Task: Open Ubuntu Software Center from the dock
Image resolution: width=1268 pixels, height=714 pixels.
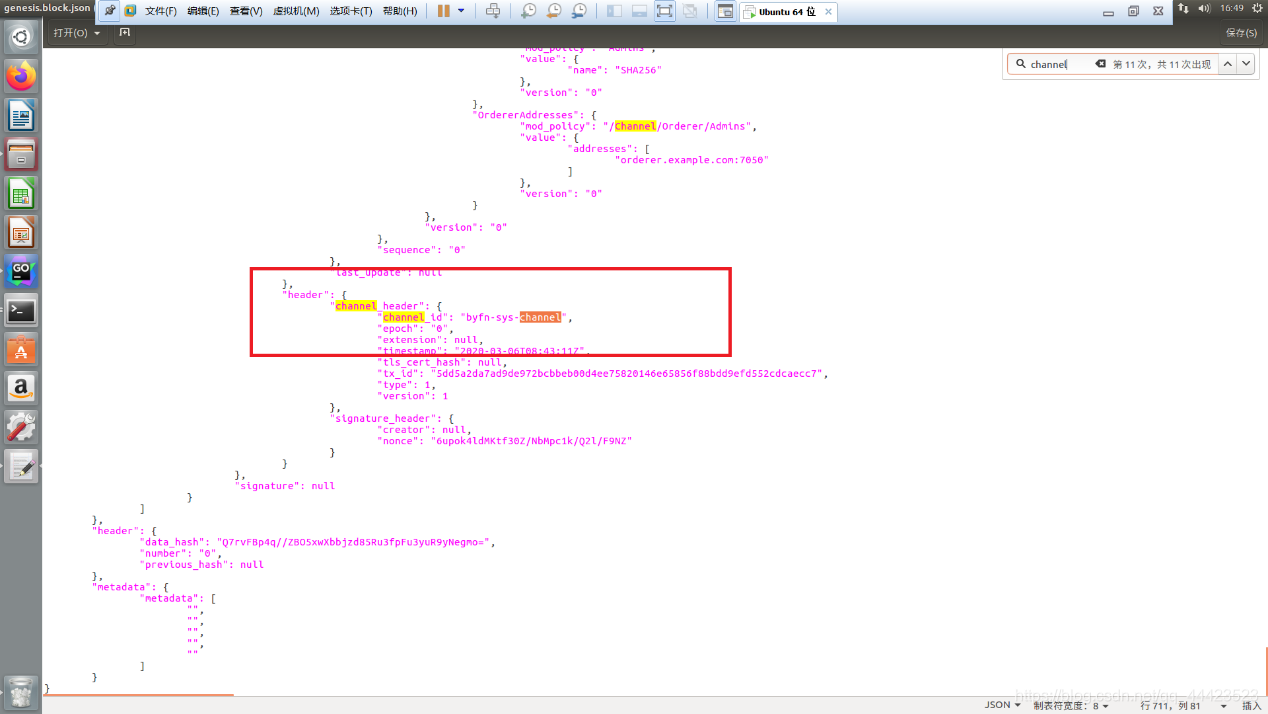Action: click(x=21, y=349)
